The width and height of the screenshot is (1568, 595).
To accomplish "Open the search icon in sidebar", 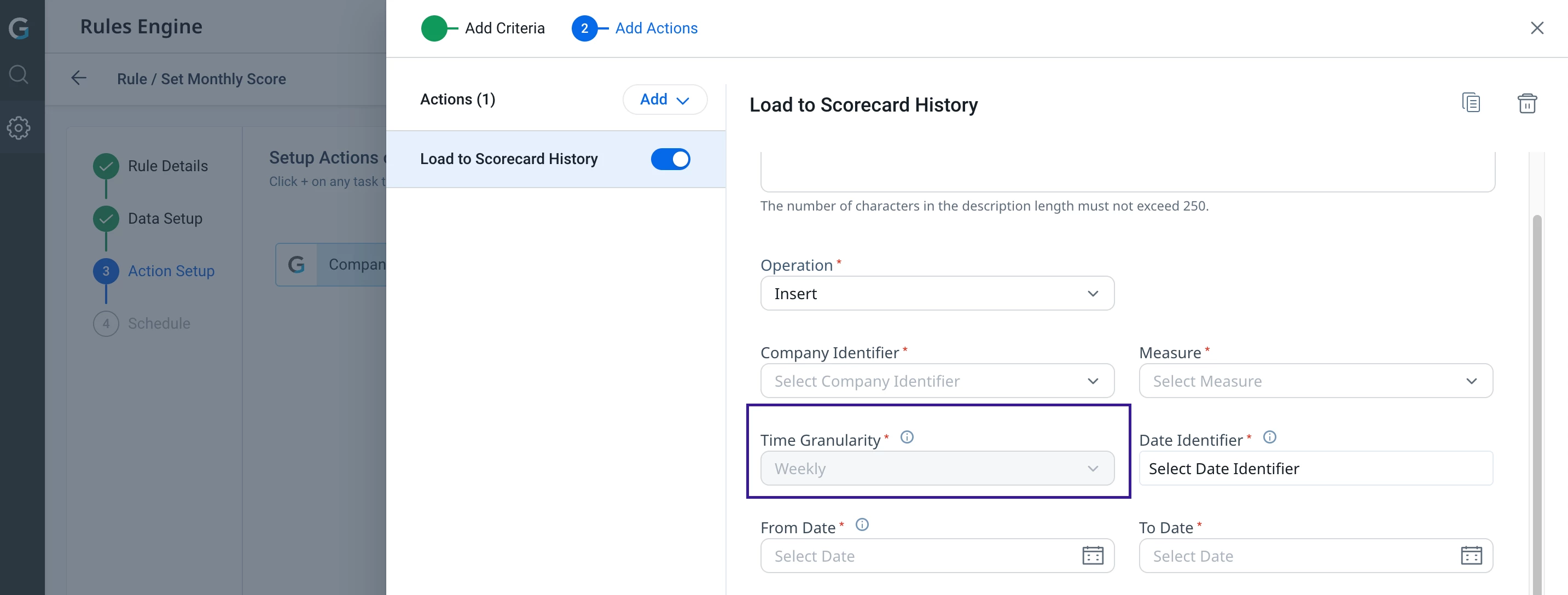I will coord(19,75).
